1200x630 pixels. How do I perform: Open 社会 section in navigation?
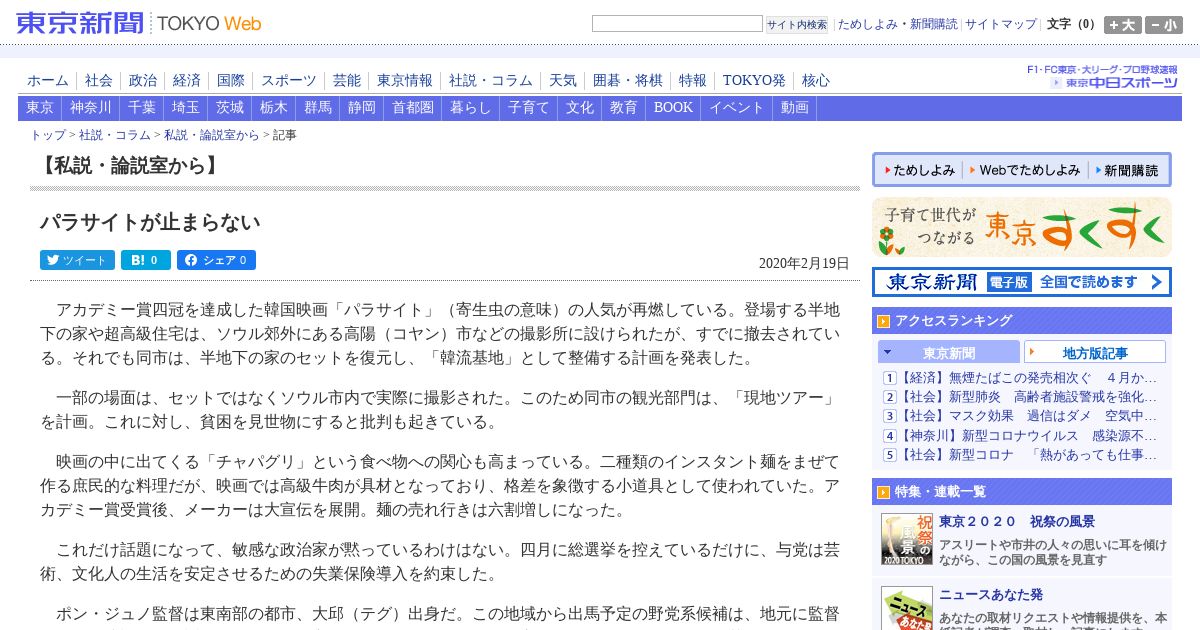pos(99,80)
